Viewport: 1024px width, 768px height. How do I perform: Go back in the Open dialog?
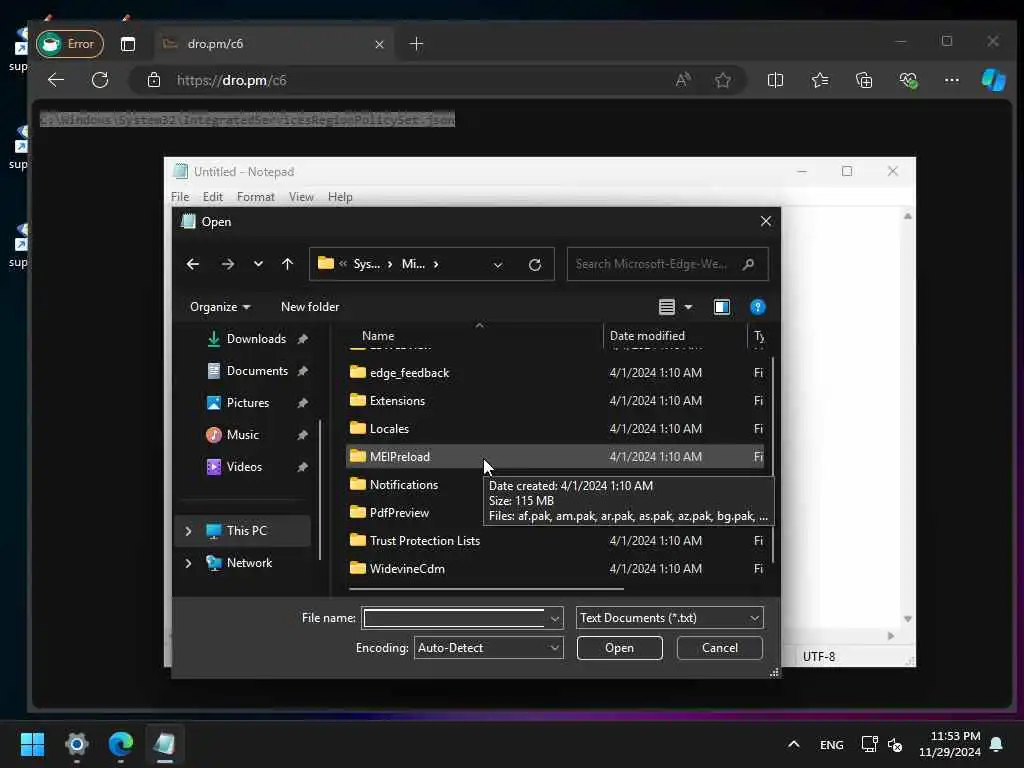click(x=193, y=264)
